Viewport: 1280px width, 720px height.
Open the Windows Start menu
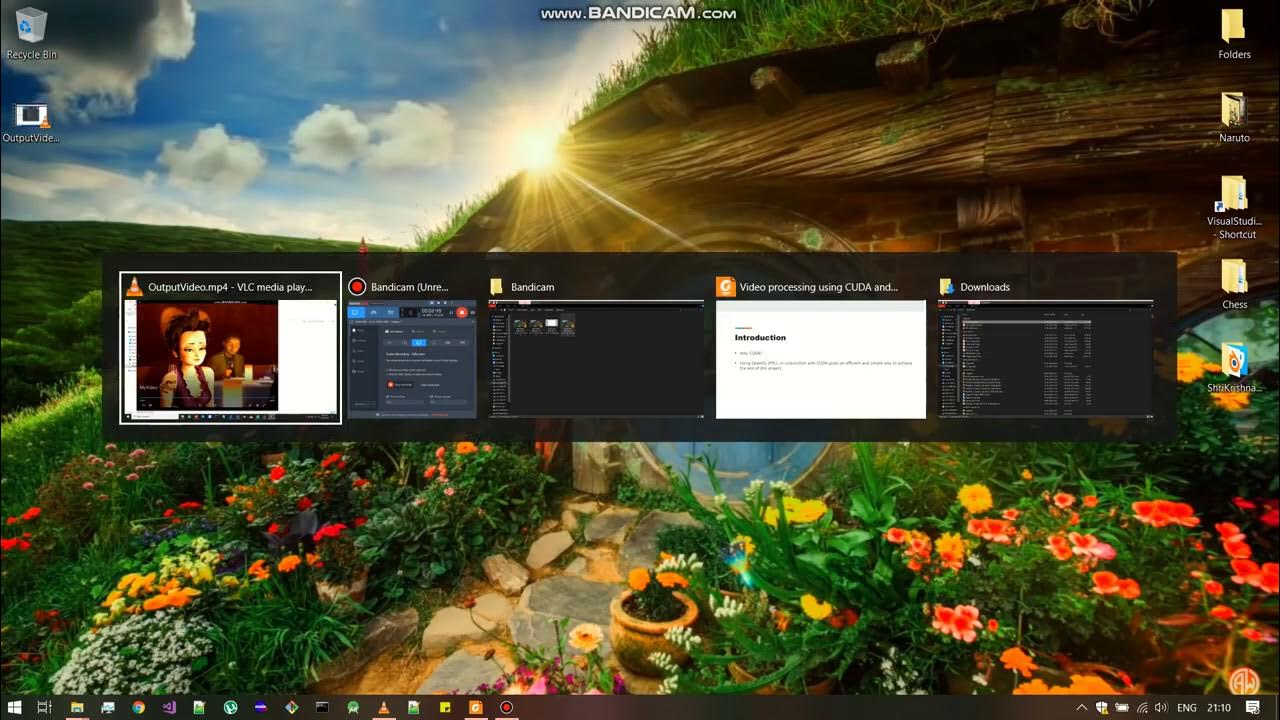click(15, 707)
